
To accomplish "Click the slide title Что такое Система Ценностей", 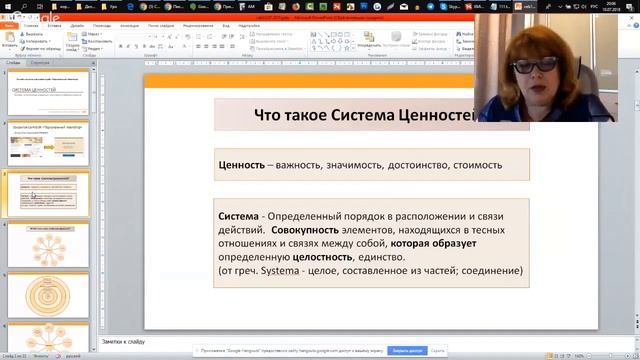I will coord(364,115).
